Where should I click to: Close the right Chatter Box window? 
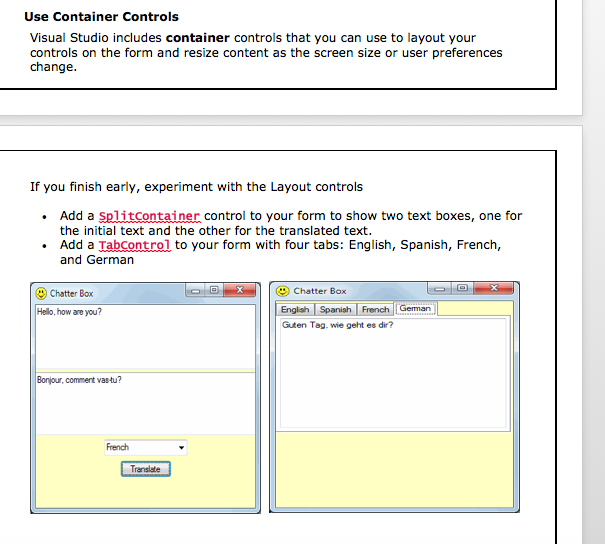(494, 288)
